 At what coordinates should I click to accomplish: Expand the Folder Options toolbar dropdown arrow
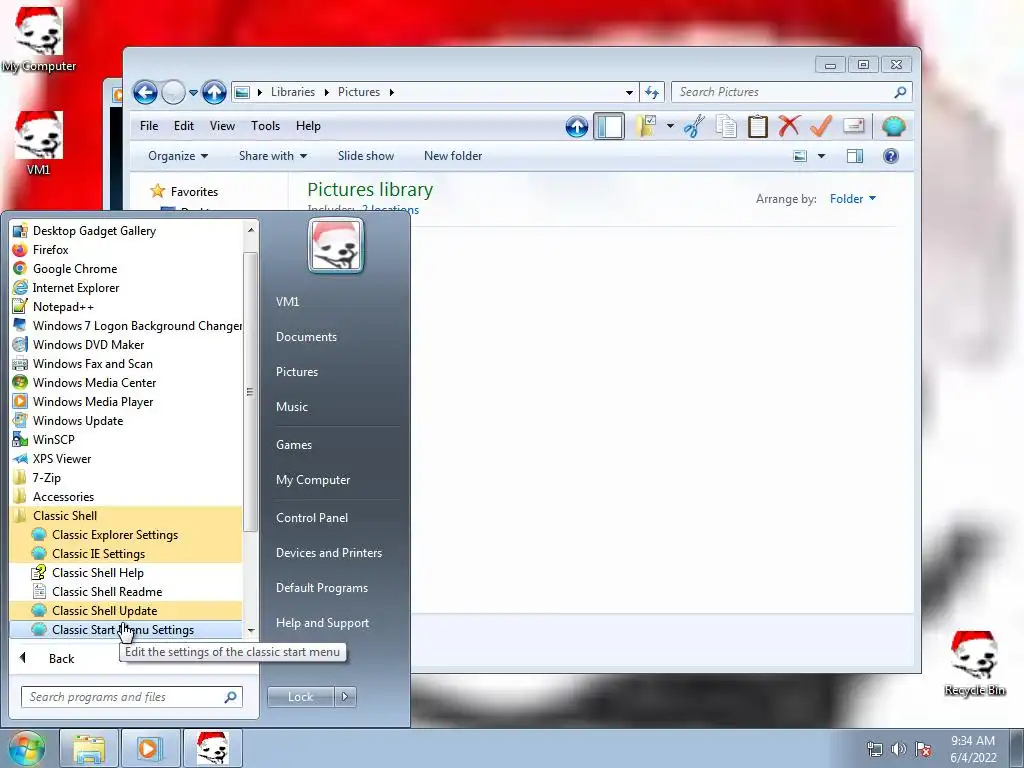pos(670,126)
